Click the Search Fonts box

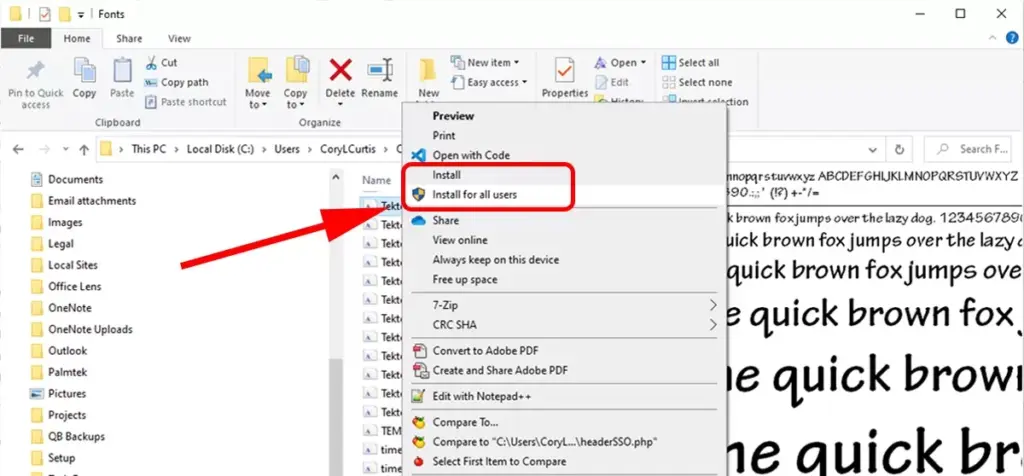pos(969,149)
